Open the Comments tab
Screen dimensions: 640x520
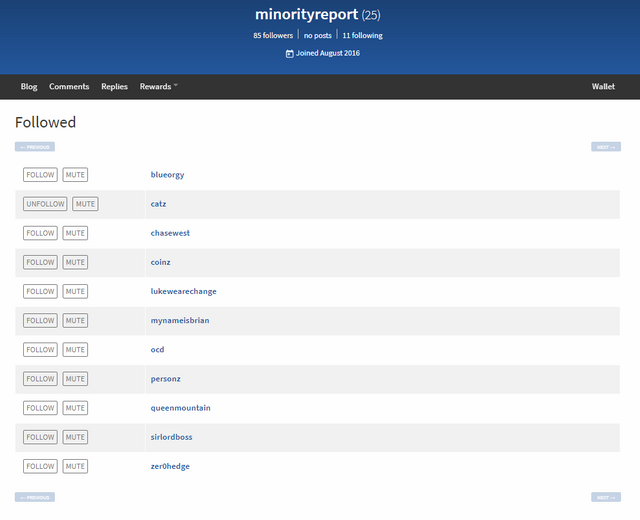click(x=69, y=87)
